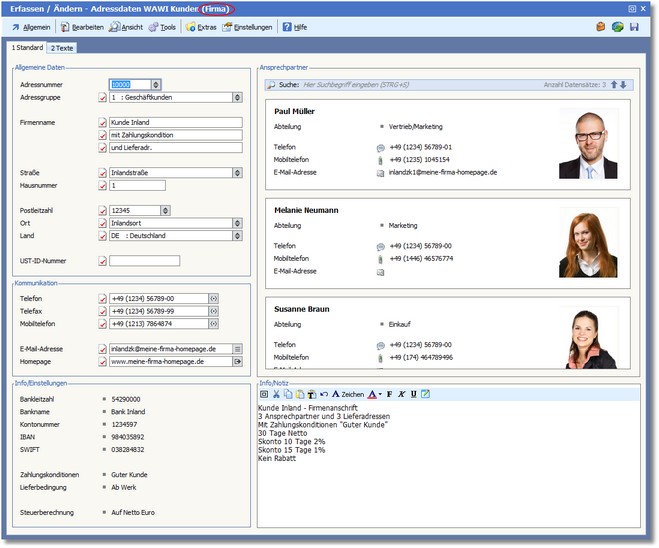Click the font color button in Info/Notiz
Screen dimensions: 659x548
(373, 395)
